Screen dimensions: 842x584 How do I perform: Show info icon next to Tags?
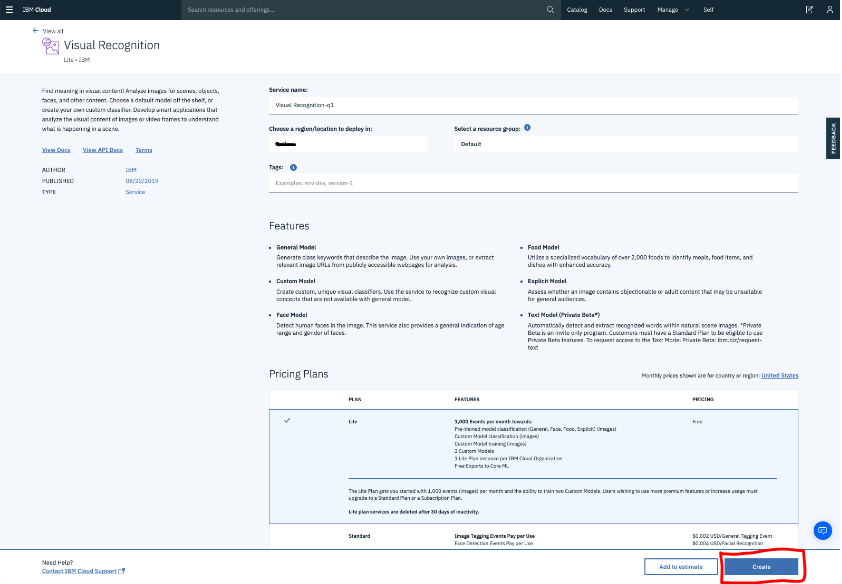tap(293, 167)
